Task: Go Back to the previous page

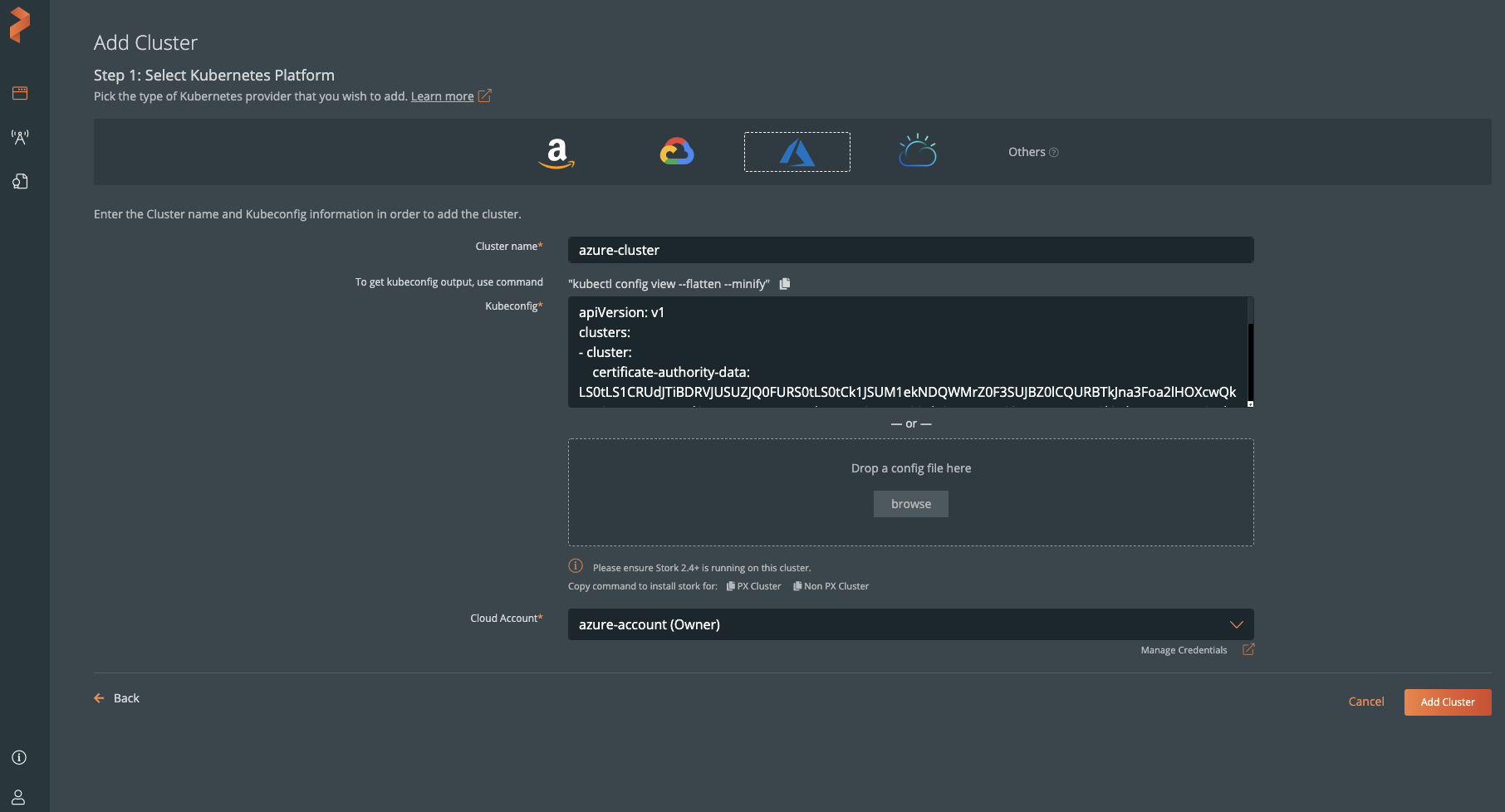Action: pos(117,698)
